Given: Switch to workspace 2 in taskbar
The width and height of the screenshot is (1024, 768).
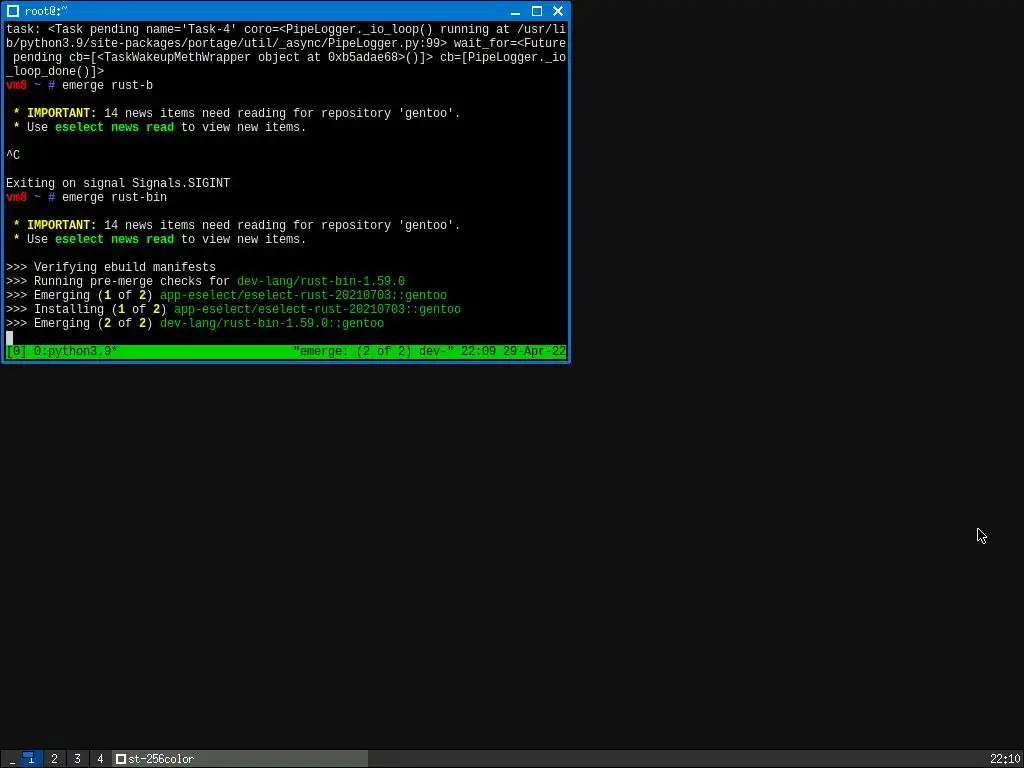Looking at the screenshot, I should [x=54, y=759].
